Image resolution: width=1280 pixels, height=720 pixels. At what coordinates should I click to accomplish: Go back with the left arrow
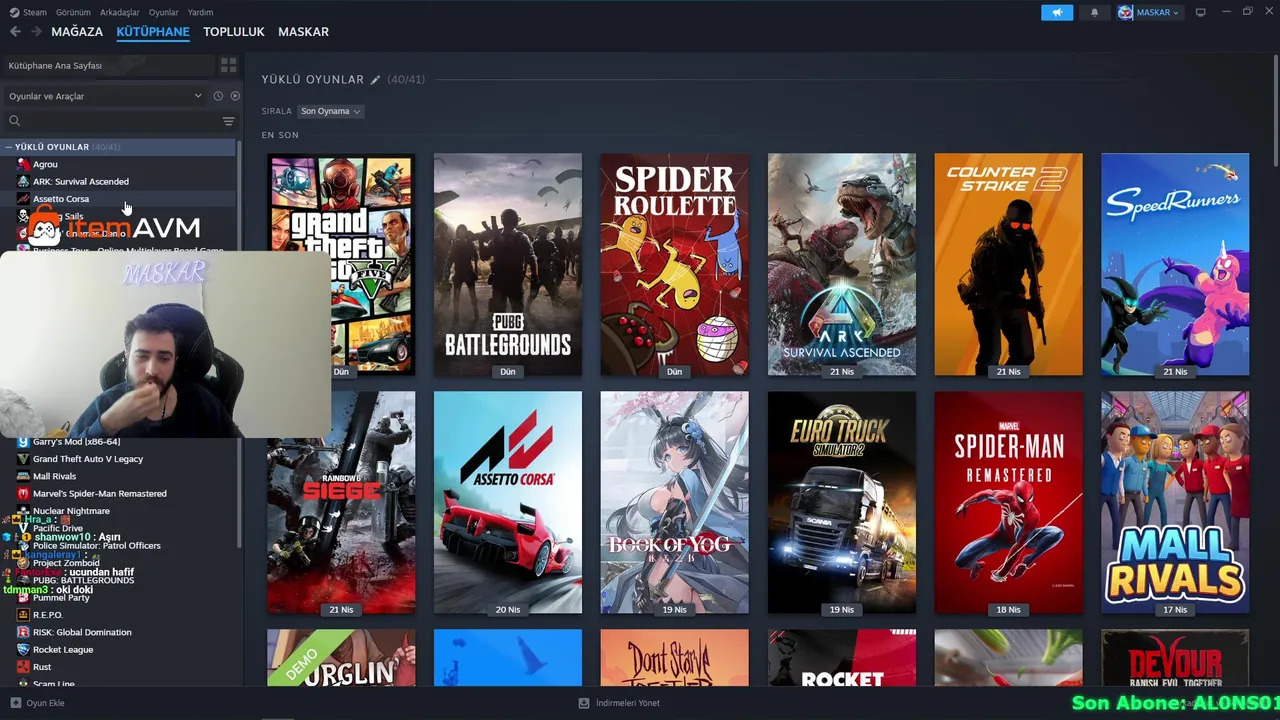pos(15,32)
